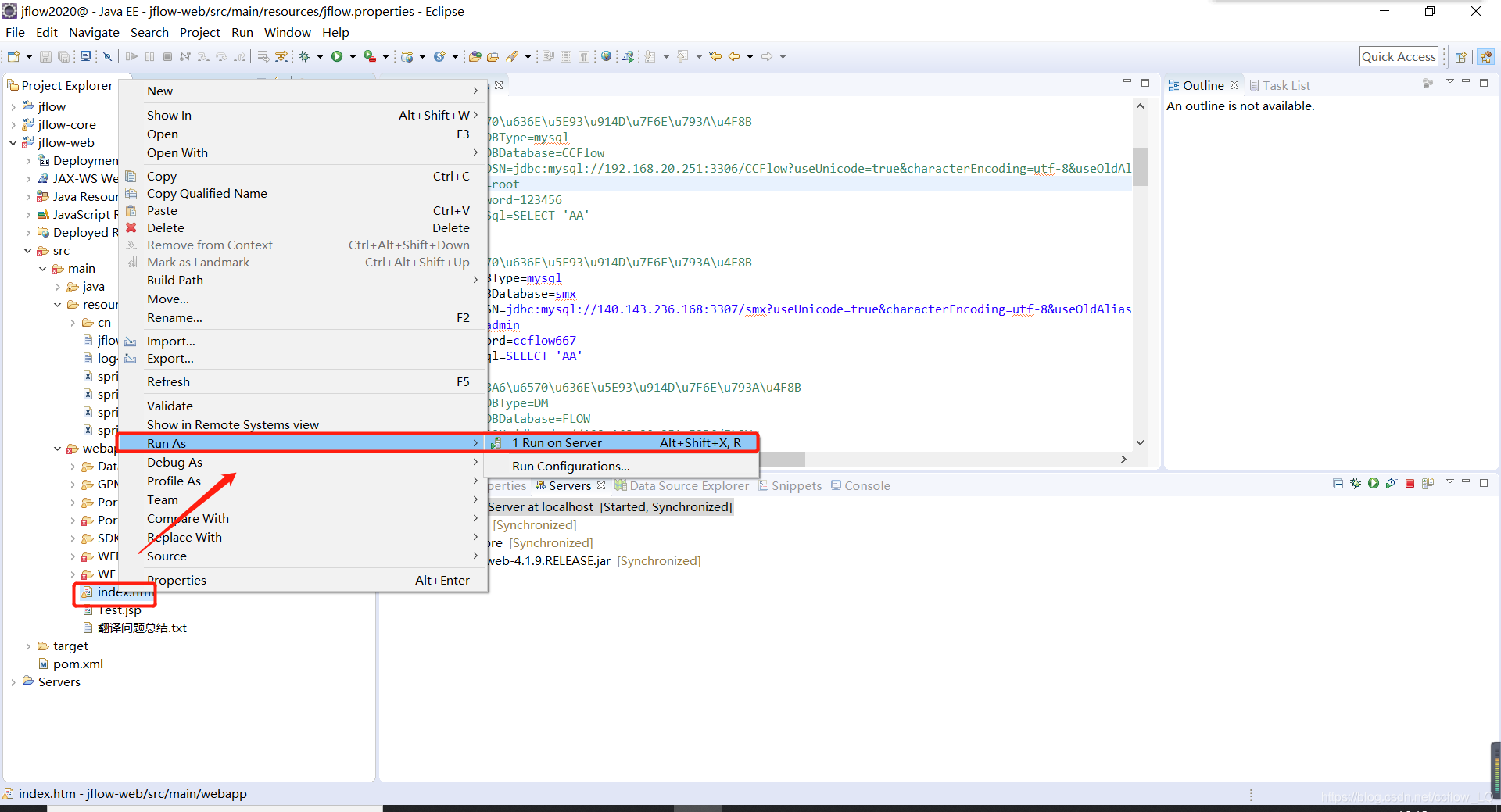
Task: Choose Run Configurations... from submenu
Action: [x=622, y=466]
